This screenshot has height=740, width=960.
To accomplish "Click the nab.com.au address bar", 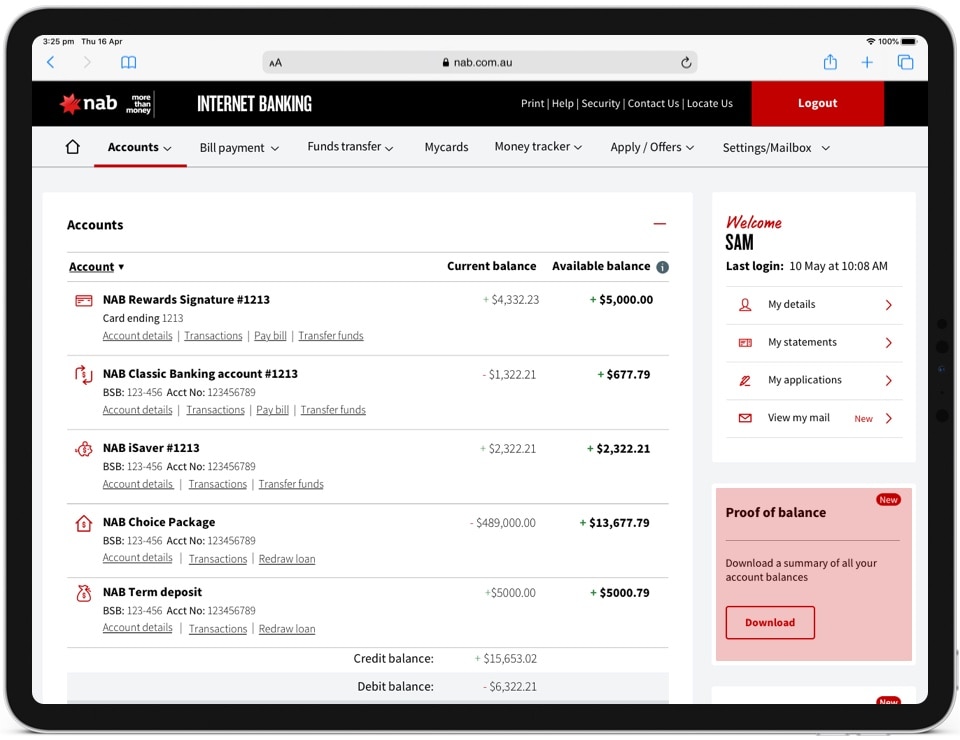I will pos(479,62).
